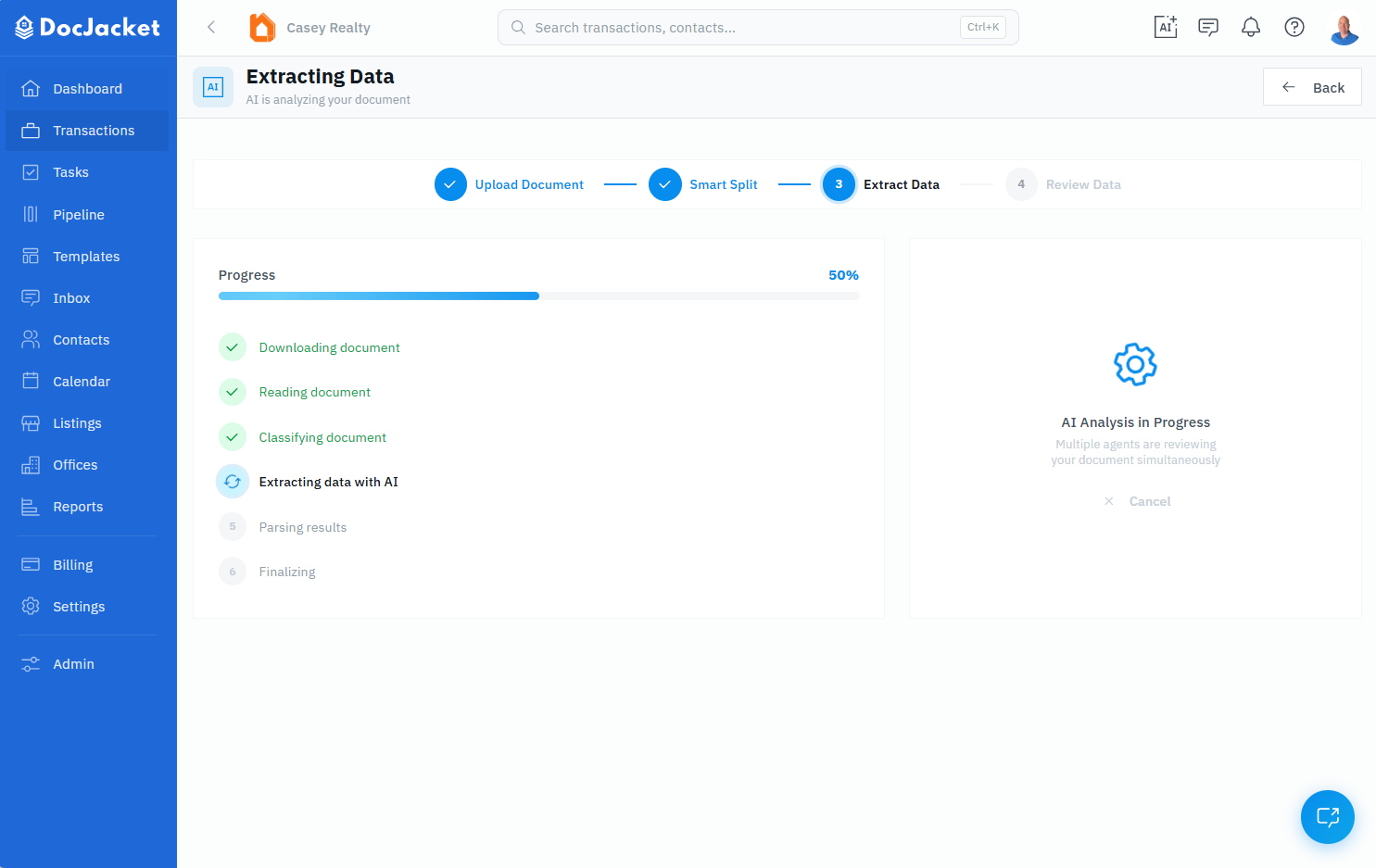Open the help question mark icon
The image size is (1376, 868).
point(1294,27)
